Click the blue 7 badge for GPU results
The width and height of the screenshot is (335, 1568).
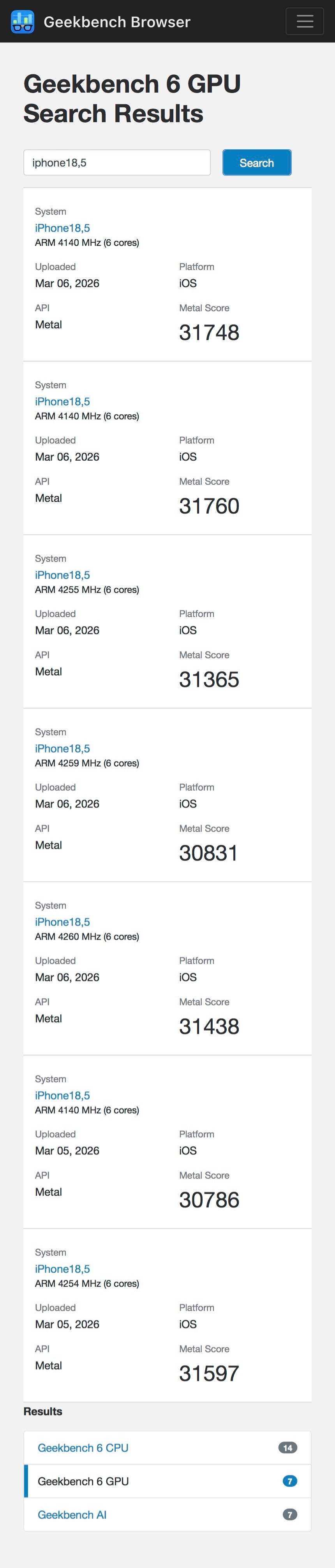pos(290,1481)
